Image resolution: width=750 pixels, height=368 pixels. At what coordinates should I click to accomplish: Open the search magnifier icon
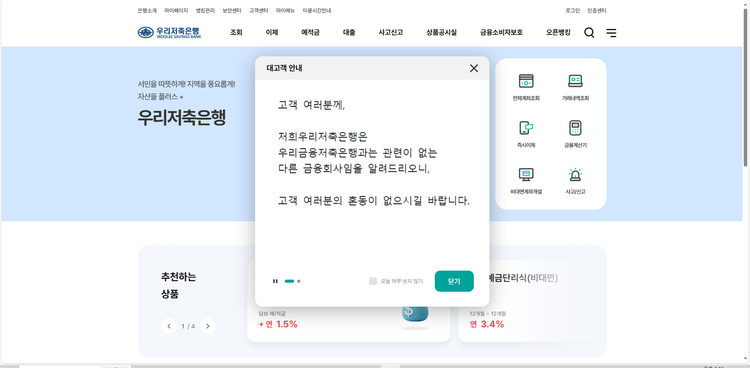[x=589, y=33]
